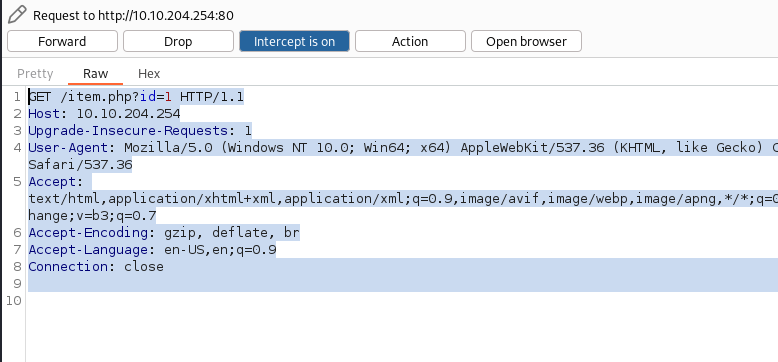Switch to the Hex view tab

pos(149,73)
